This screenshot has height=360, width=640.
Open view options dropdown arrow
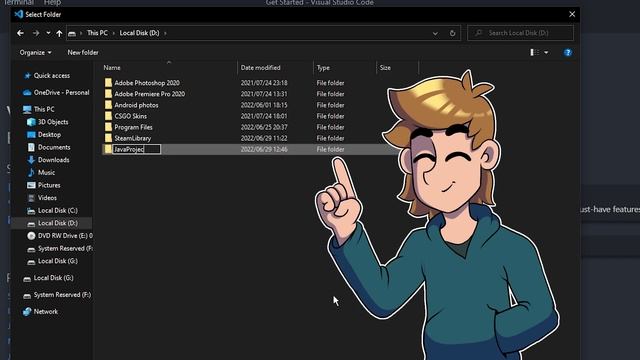[x=546, y=53]
